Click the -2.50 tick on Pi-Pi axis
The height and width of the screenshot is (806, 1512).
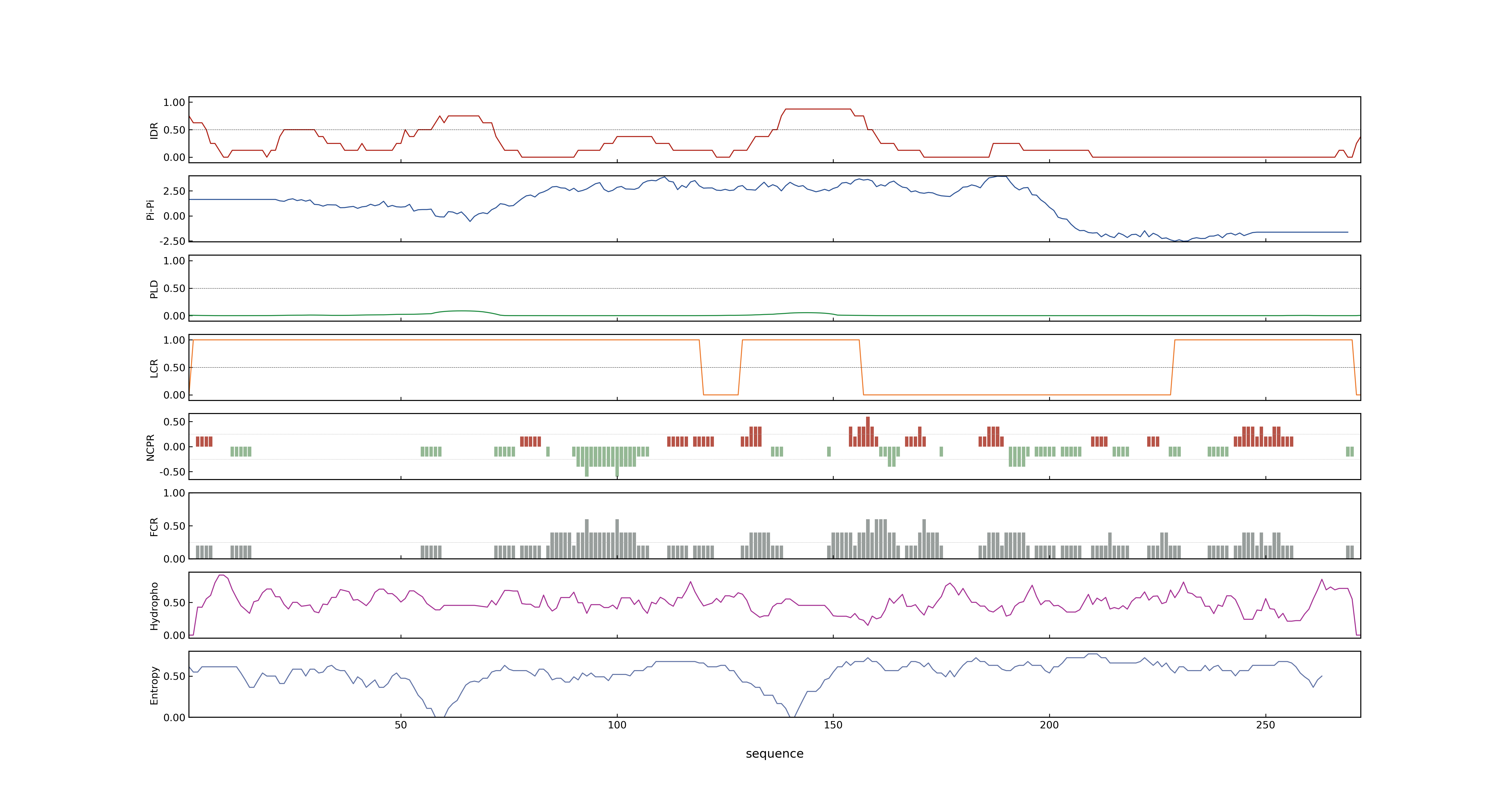tap(172, 241)
